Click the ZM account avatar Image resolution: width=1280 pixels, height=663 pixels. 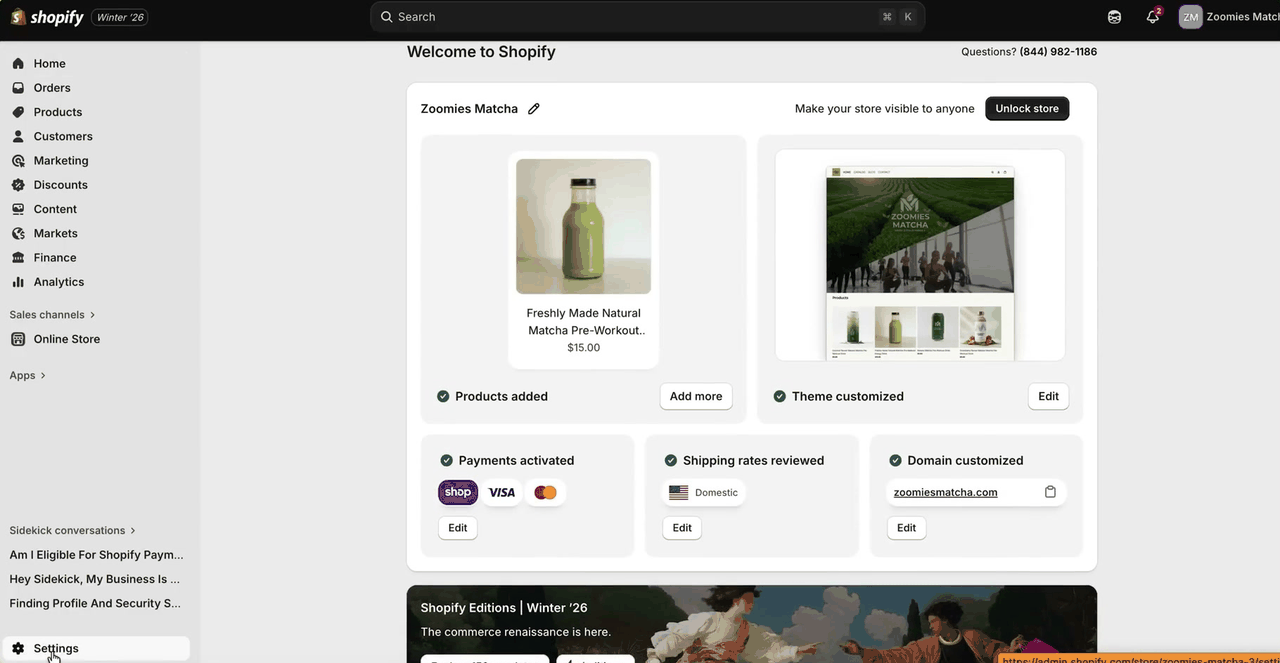pyautogui.click(x=1190, y=17)
